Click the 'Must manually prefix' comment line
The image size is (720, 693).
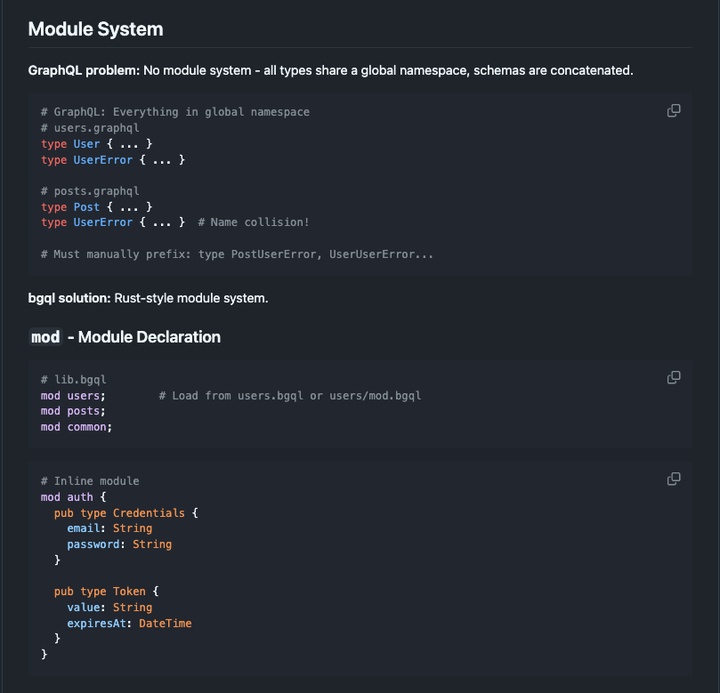tap(237, 254)
